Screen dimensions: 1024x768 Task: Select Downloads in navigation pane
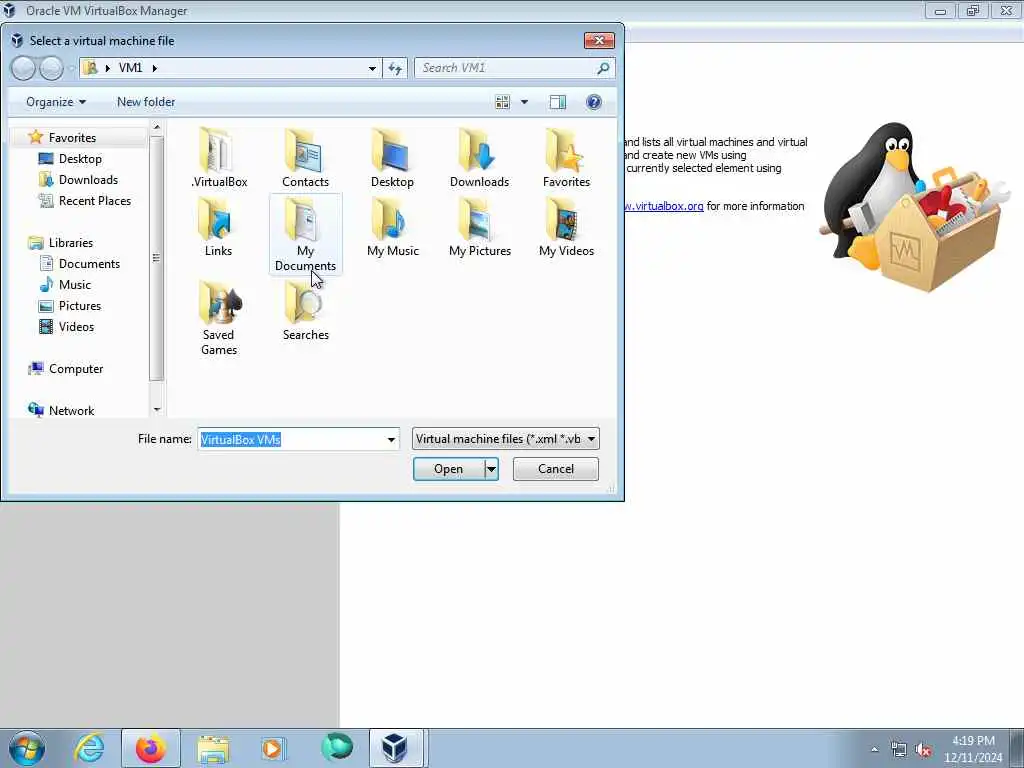pyautogui.click(x=88, y=180)
